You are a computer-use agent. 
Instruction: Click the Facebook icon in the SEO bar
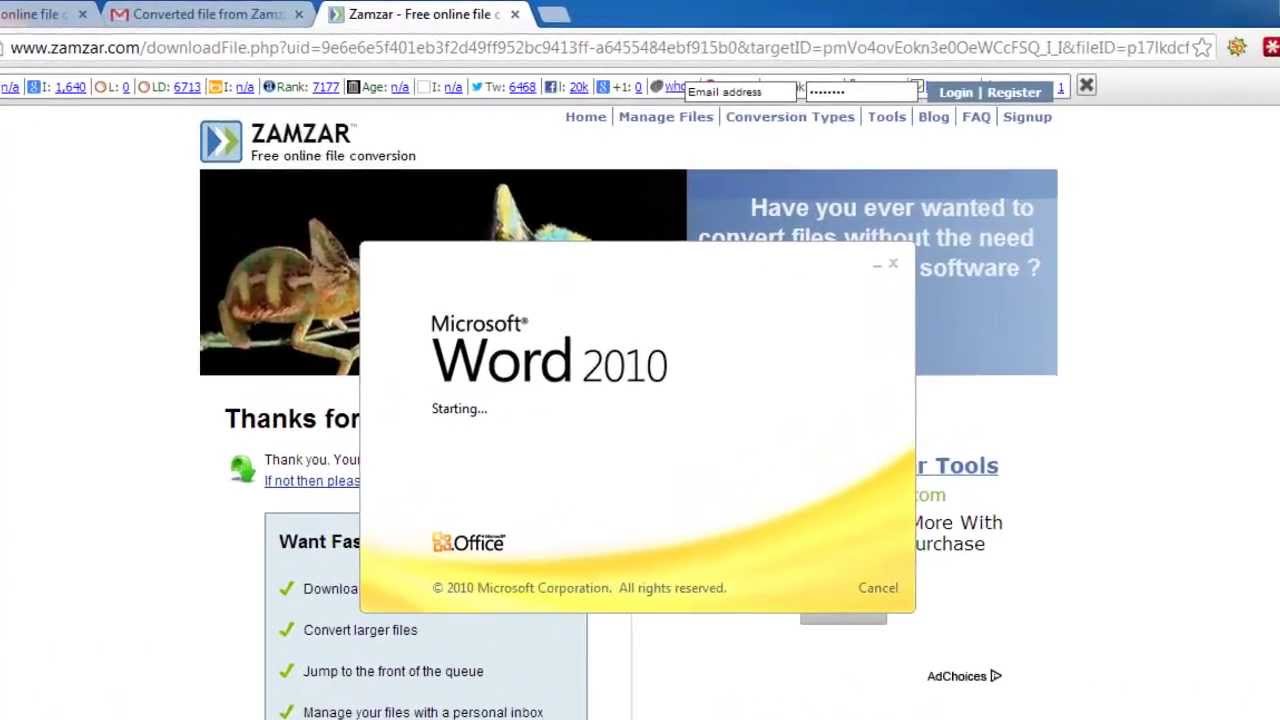550,87
